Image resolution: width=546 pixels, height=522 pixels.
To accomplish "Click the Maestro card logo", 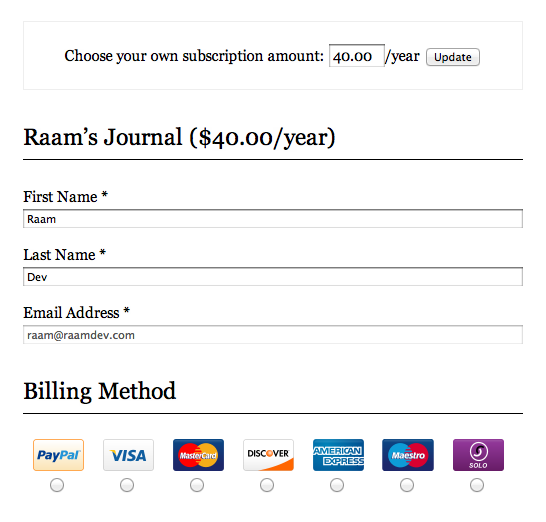I will (x=408, y=455).
